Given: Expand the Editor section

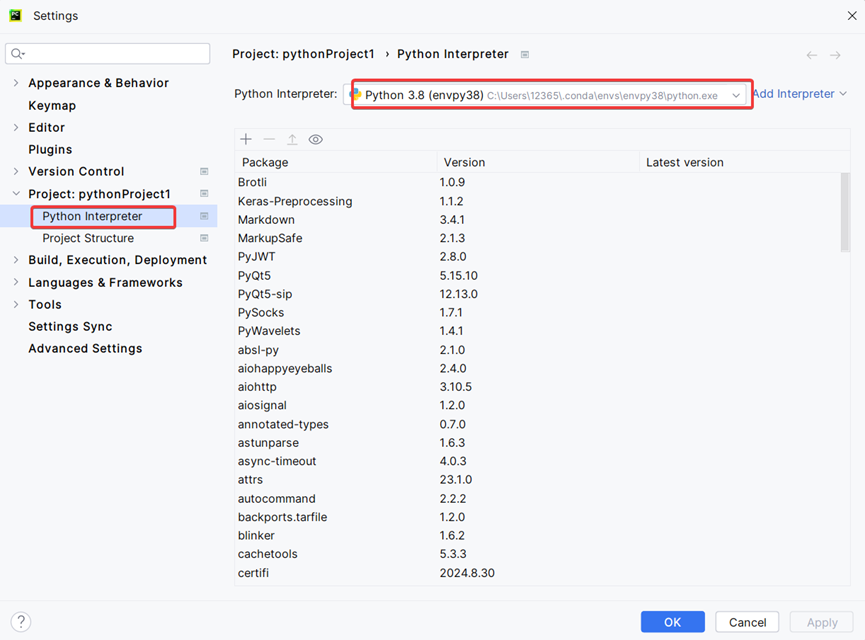Looking at the screenshot, I should [x=16, y=127].
